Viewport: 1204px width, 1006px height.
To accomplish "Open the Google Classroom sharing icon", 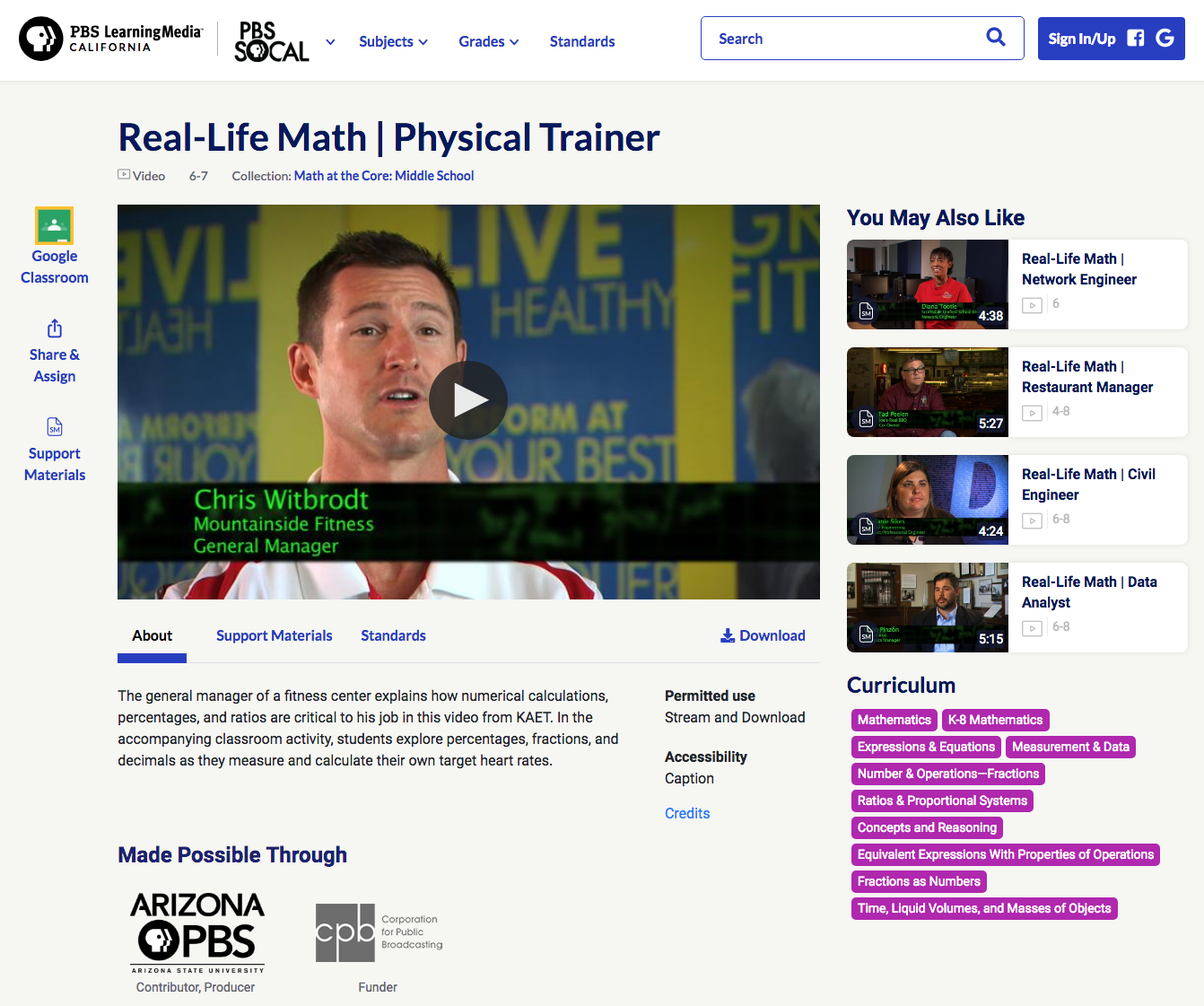I will [54, 226].
